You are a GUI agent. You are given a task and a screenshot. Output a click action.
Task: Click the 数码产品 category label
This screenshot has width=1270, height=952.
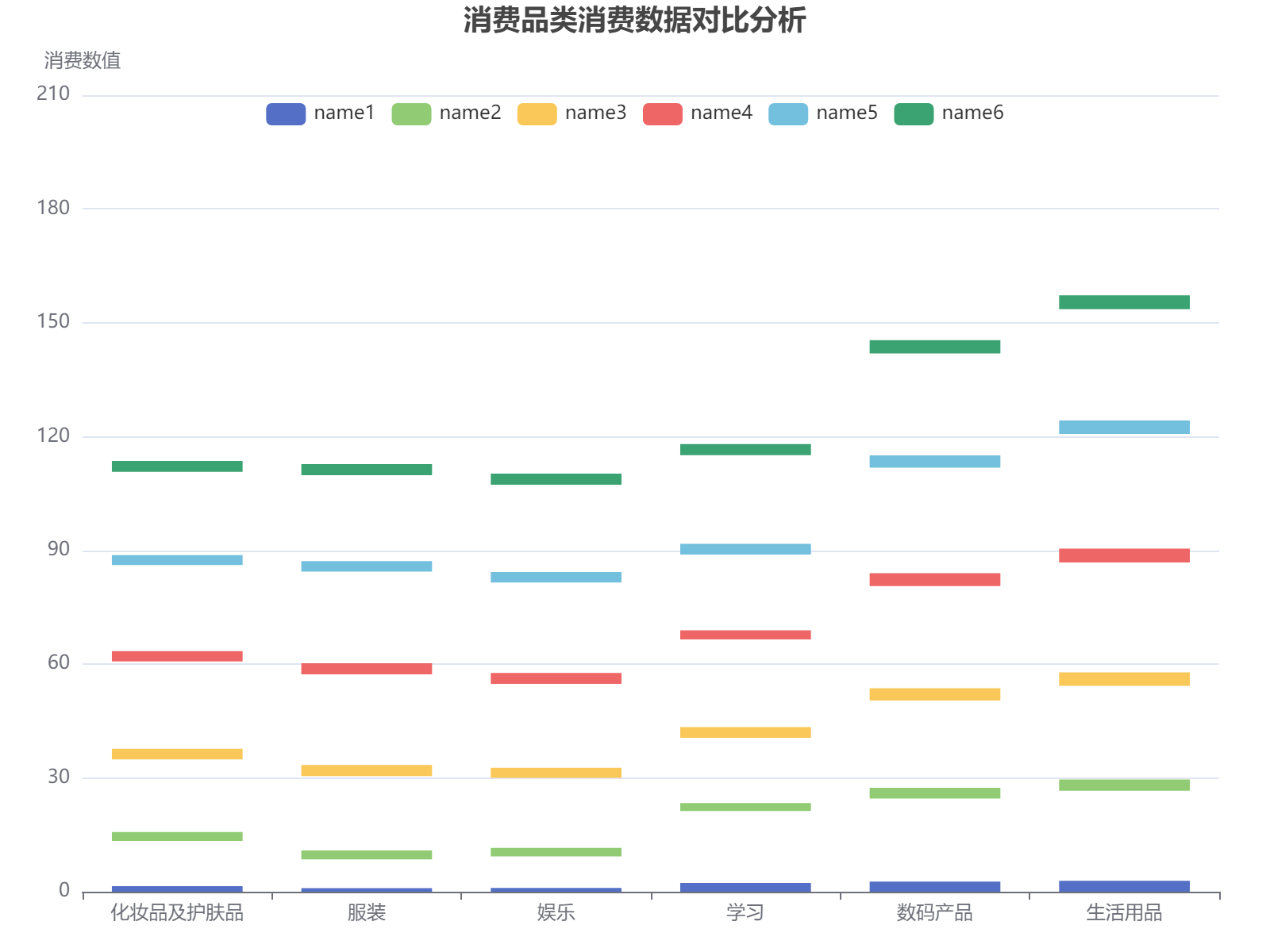pos(934,913)
